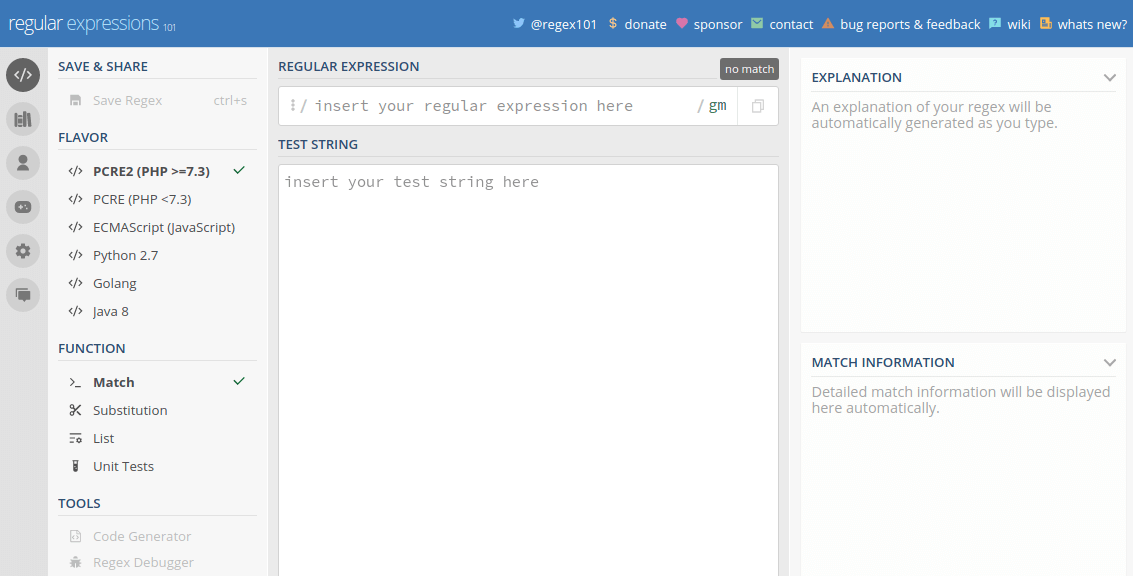The width and height of the screenshot is (1133, 576).
Task: Select the Python 2.7 flavor
Action: 127,255
